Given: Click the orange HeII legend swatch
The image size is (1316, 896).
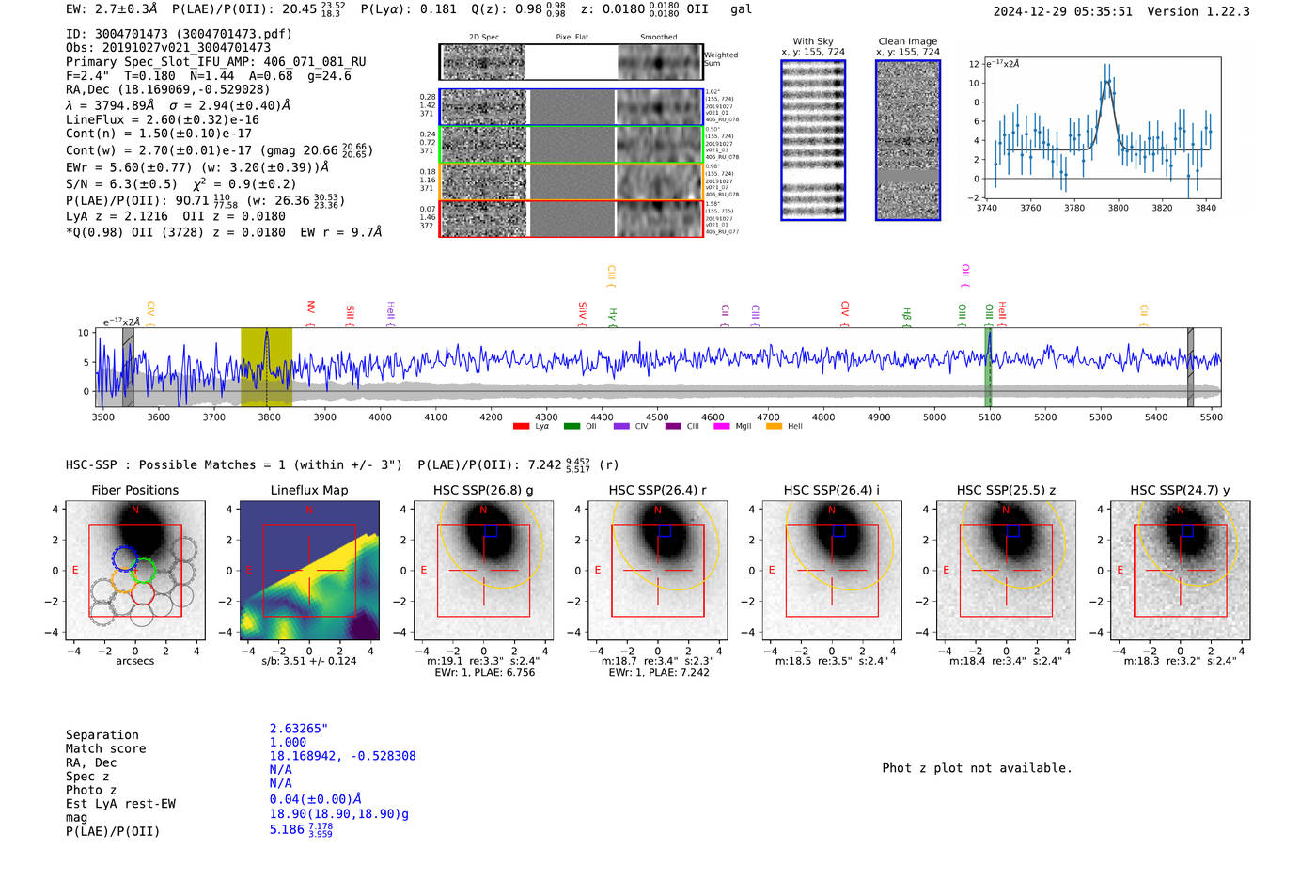Looking at the screenshot, I should (x=774, y=426).
